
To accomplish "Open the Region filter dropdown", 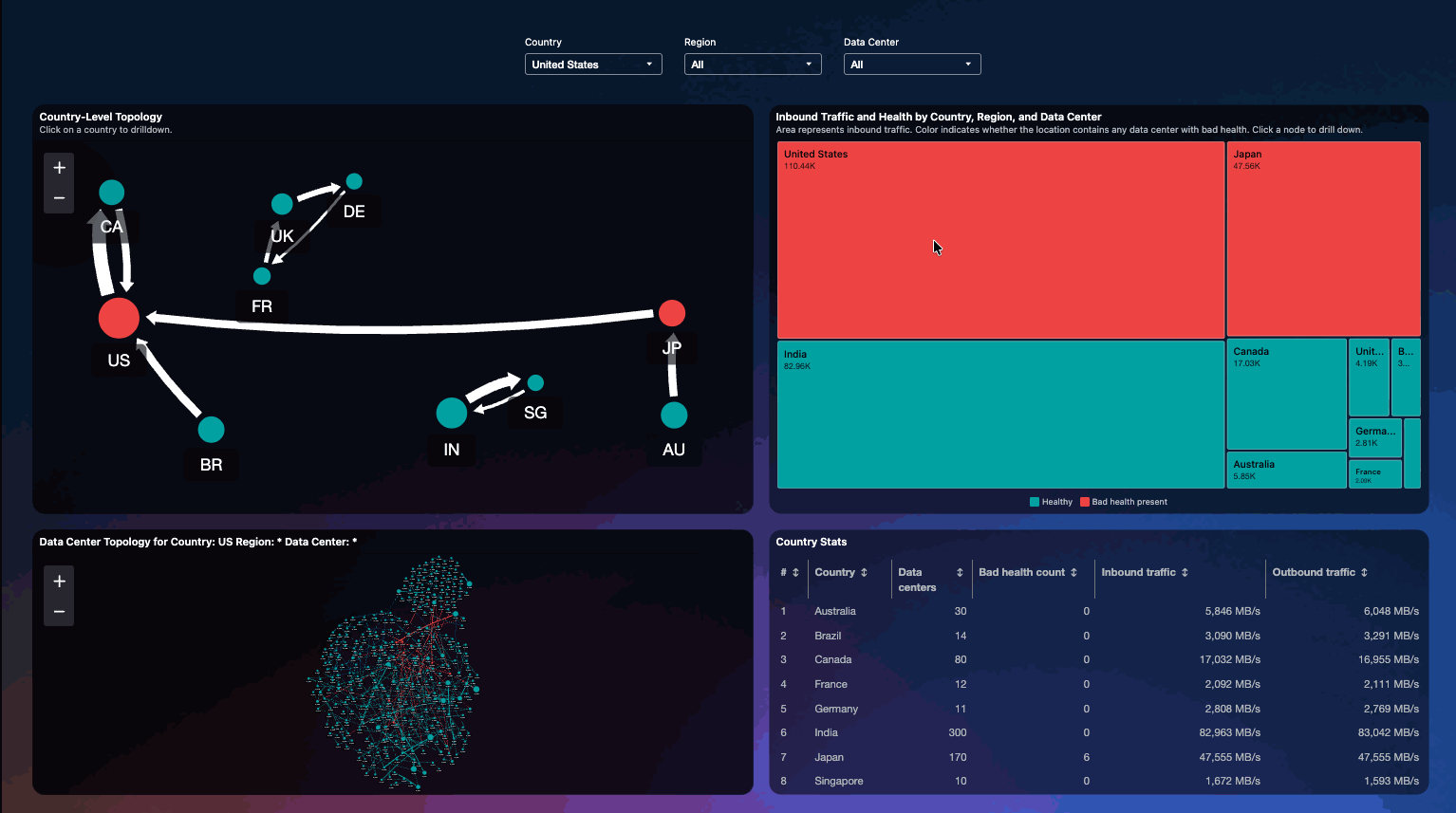I will click(x=753, y=65).
